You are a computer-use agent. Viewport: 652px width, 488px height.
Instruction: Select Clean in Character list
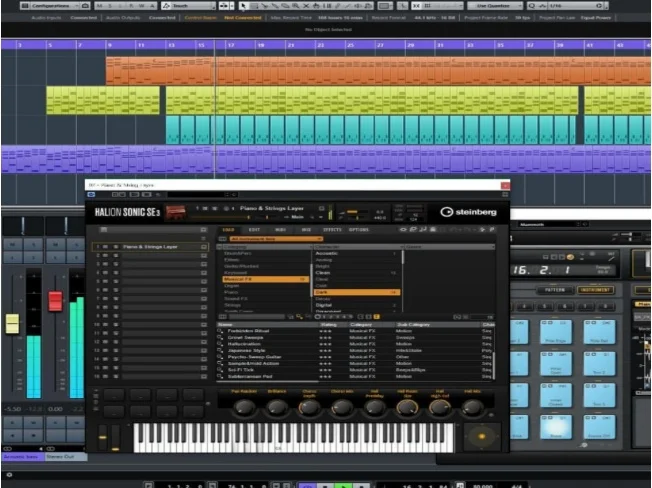357,273
